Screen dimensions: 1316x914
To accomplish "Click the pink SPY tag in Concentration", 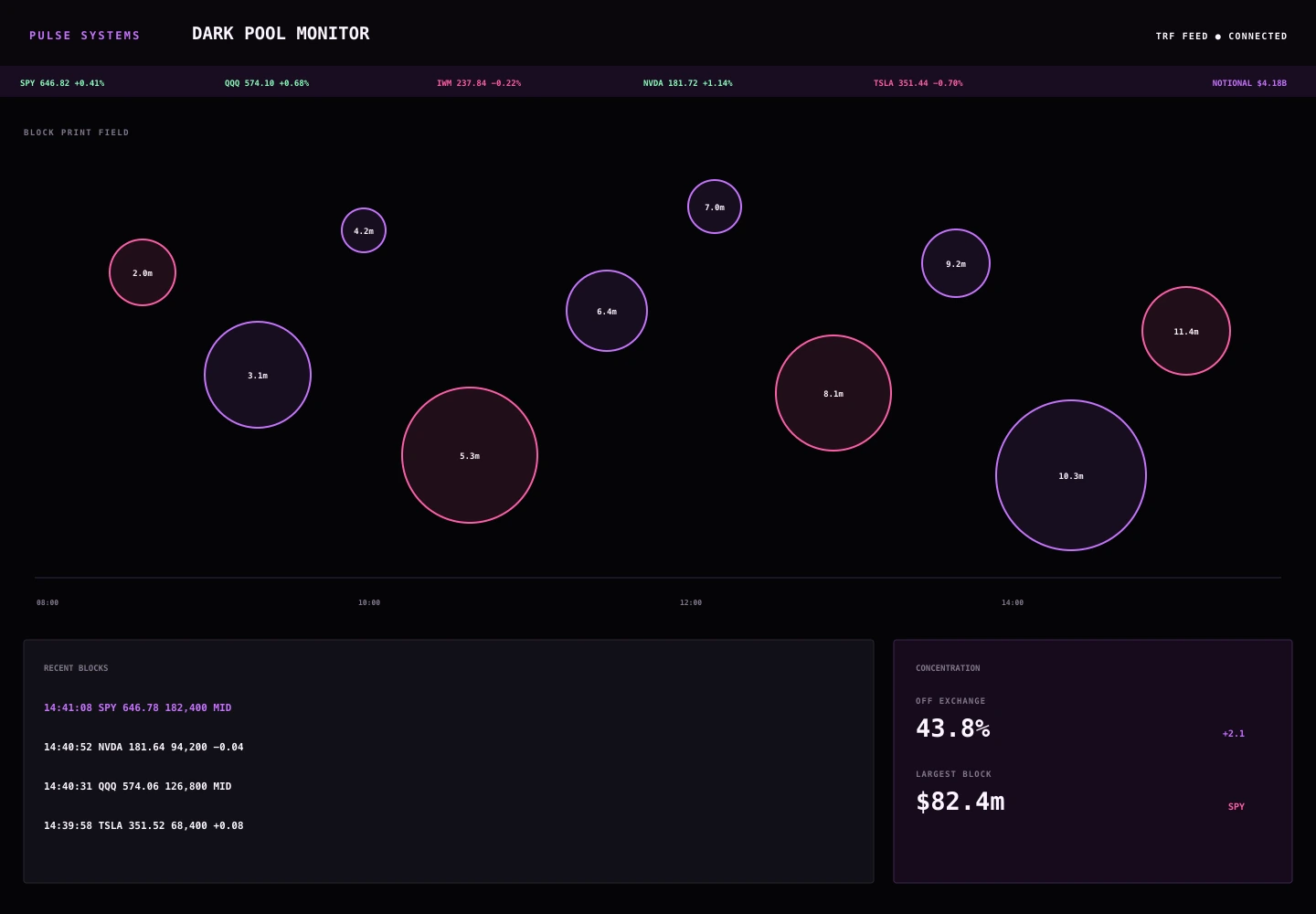I will [x=1236, y=806].
